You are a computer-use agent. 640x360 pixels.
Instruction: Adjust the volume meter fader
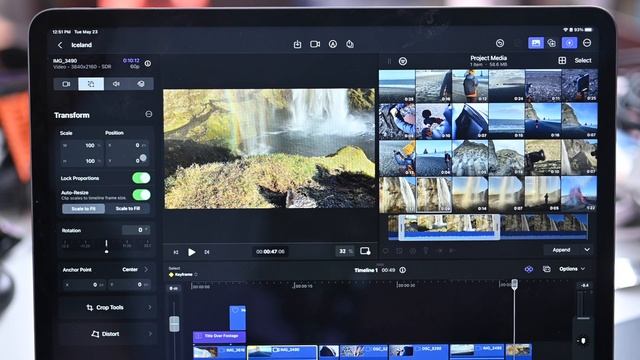point(584,317)
